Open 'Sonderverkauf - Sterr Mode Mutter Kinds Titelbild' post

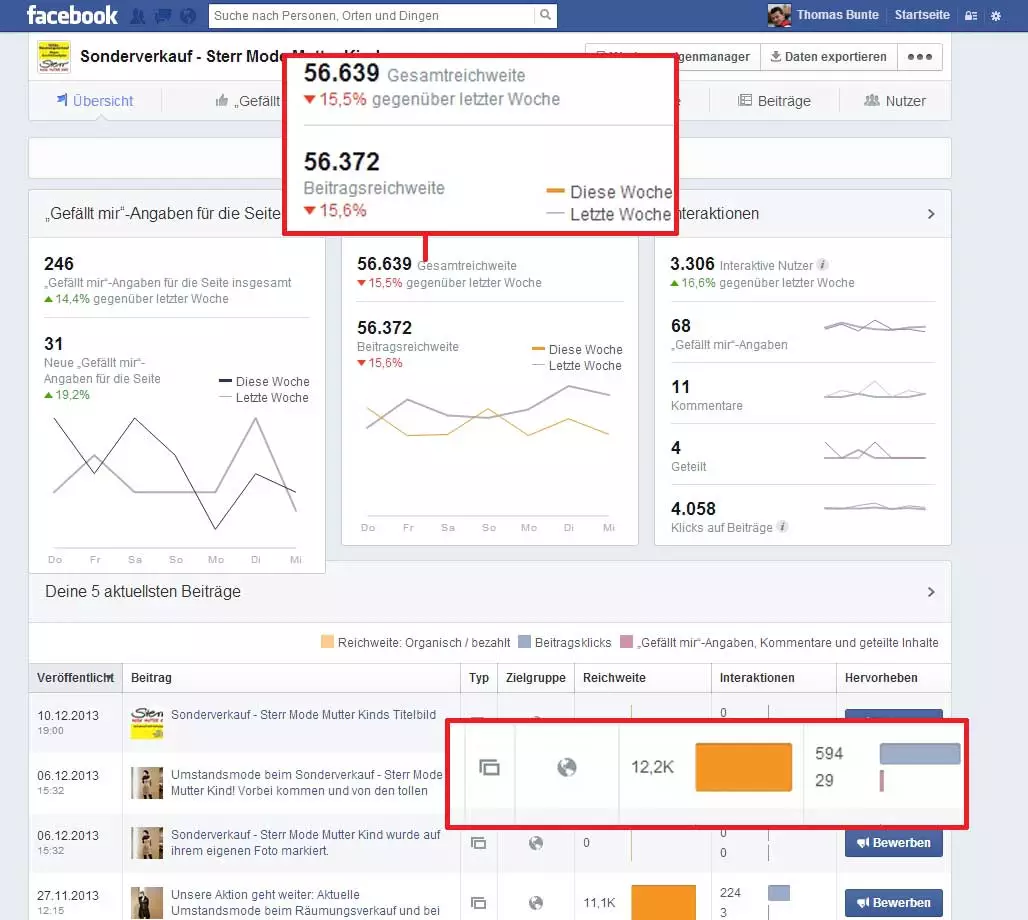(304, 715)
